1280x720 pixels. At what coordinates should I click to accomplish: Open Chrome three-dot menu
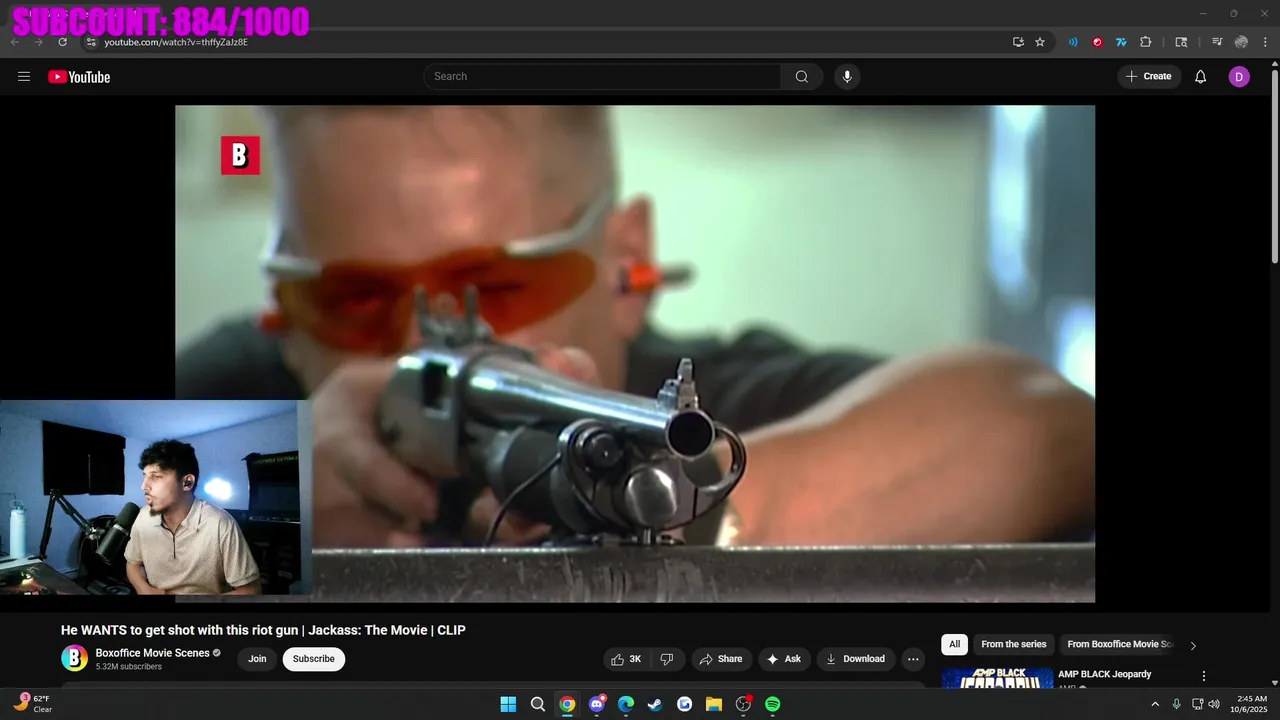(1266, 42)
